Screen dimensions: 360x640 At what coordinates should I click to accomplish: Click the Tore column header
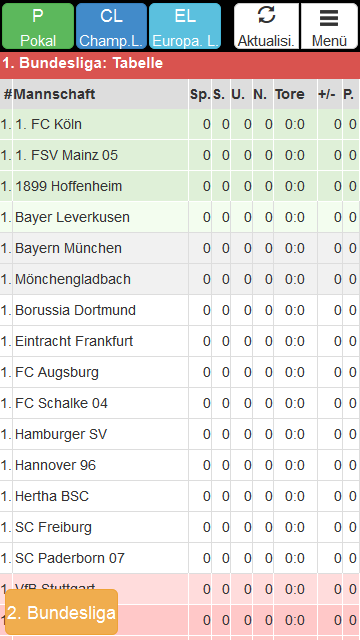pos(289,94)
